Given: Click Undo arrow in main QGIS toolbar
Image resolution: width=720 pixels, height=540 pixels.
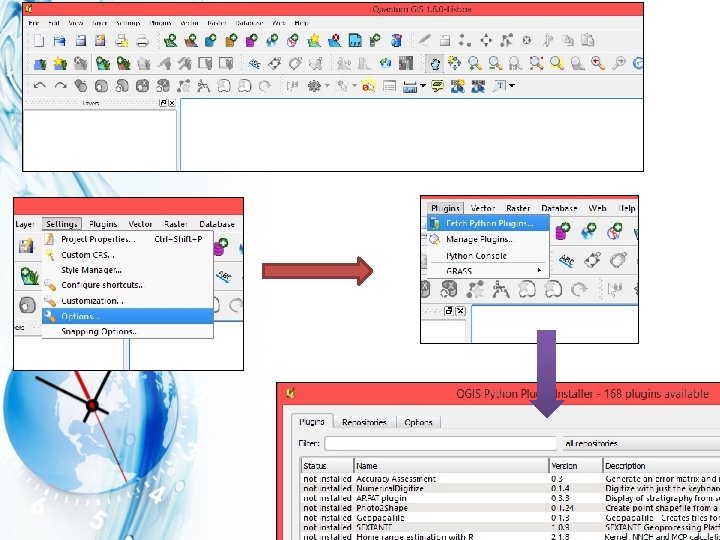Looking at the screenshot, I should pyautogui.click(x=39, y=86).
